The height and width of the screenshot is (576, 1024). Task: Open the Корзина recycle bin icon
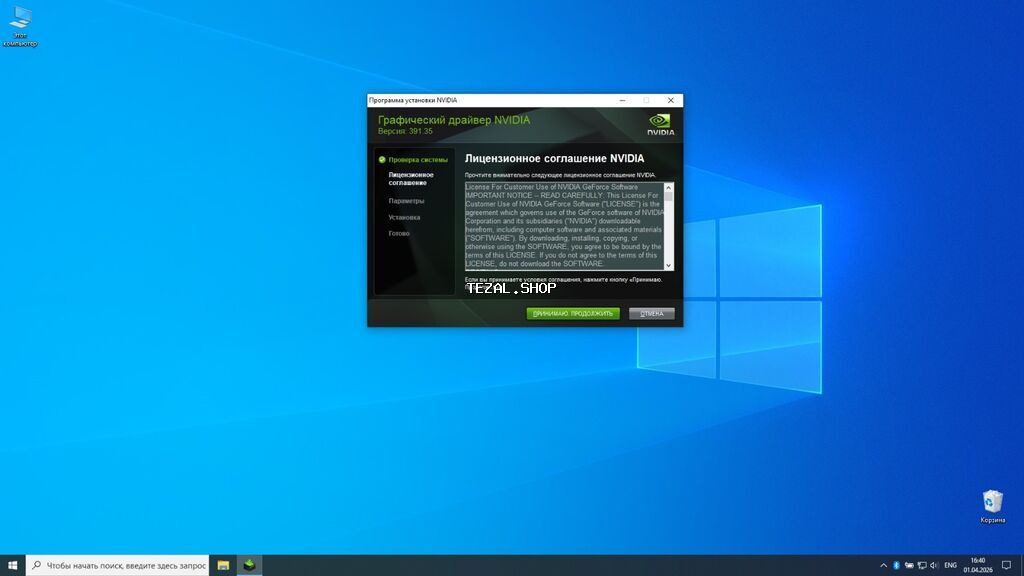click(992, 501)
